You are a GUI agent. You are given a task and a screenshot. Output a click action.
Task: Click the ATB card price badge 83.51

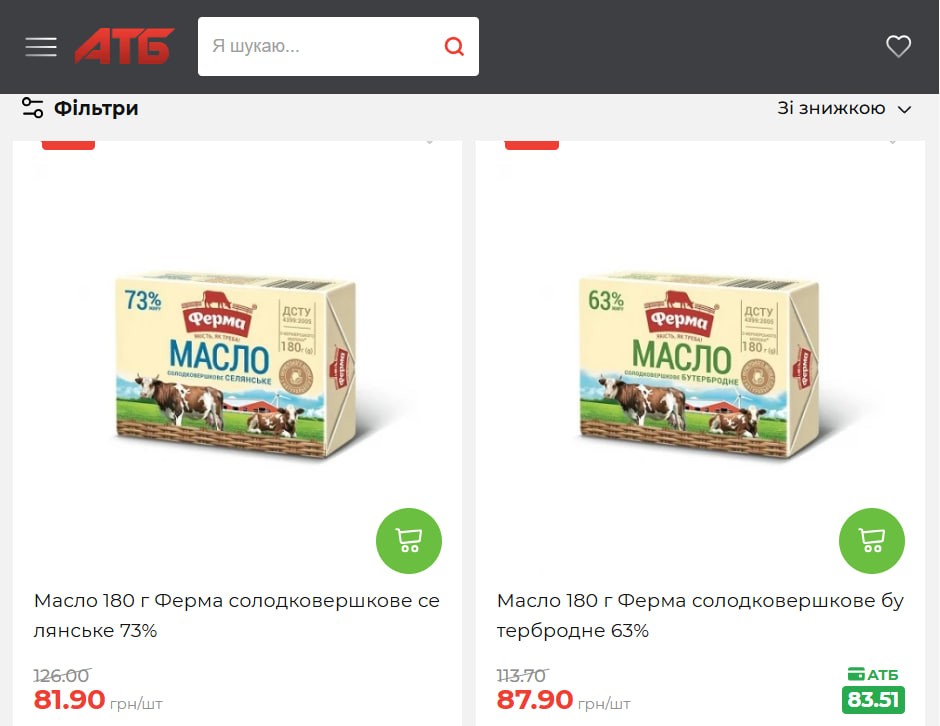tap(873, 700)
